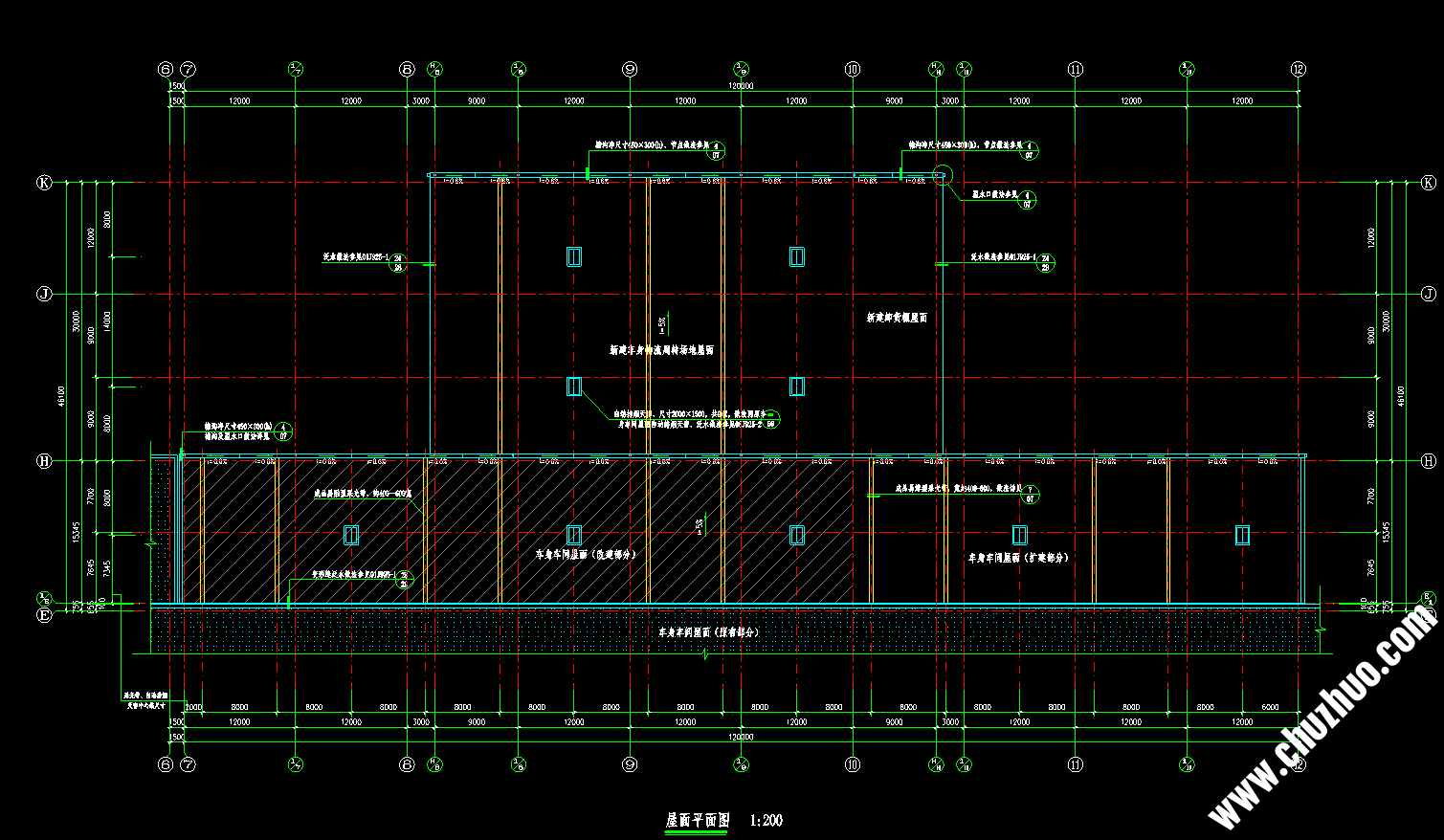The image size is (1444, 840).
Task: Click bottom grid bubble 11
Action: point(1076,765)
